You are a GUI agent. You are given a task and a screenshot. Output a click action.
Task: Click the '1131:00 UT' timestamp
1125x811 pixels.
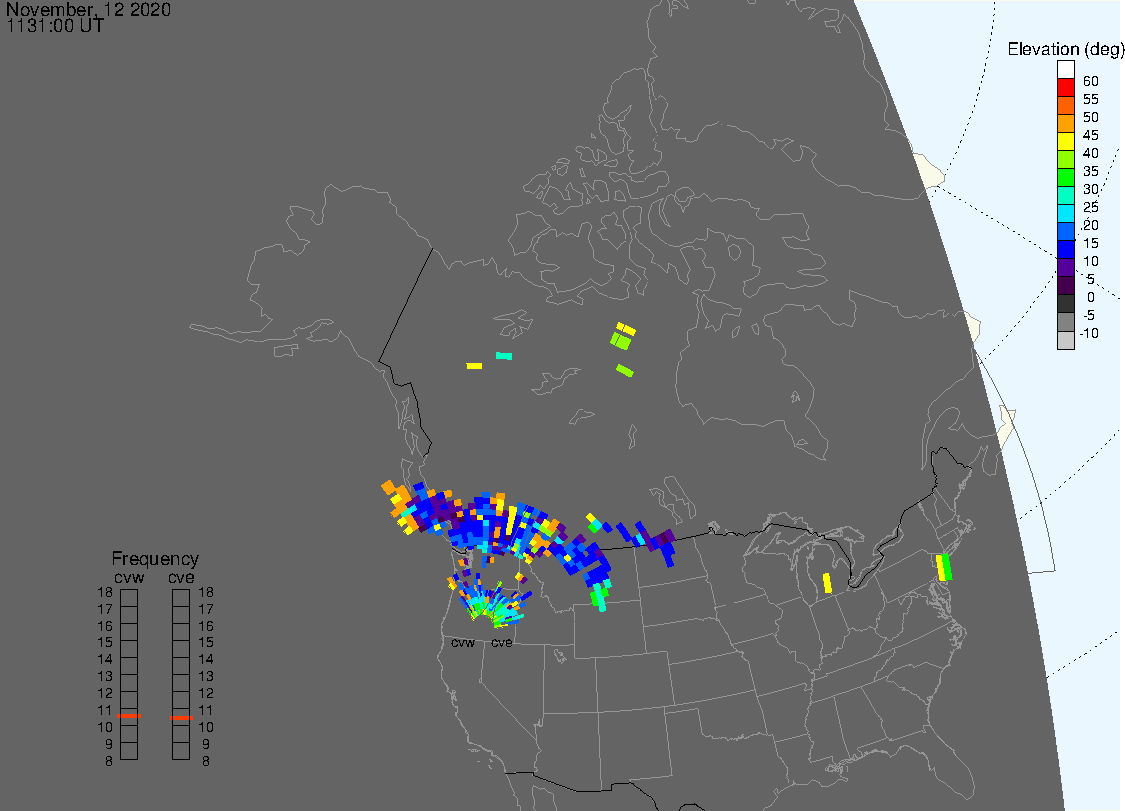coord(55,26)
